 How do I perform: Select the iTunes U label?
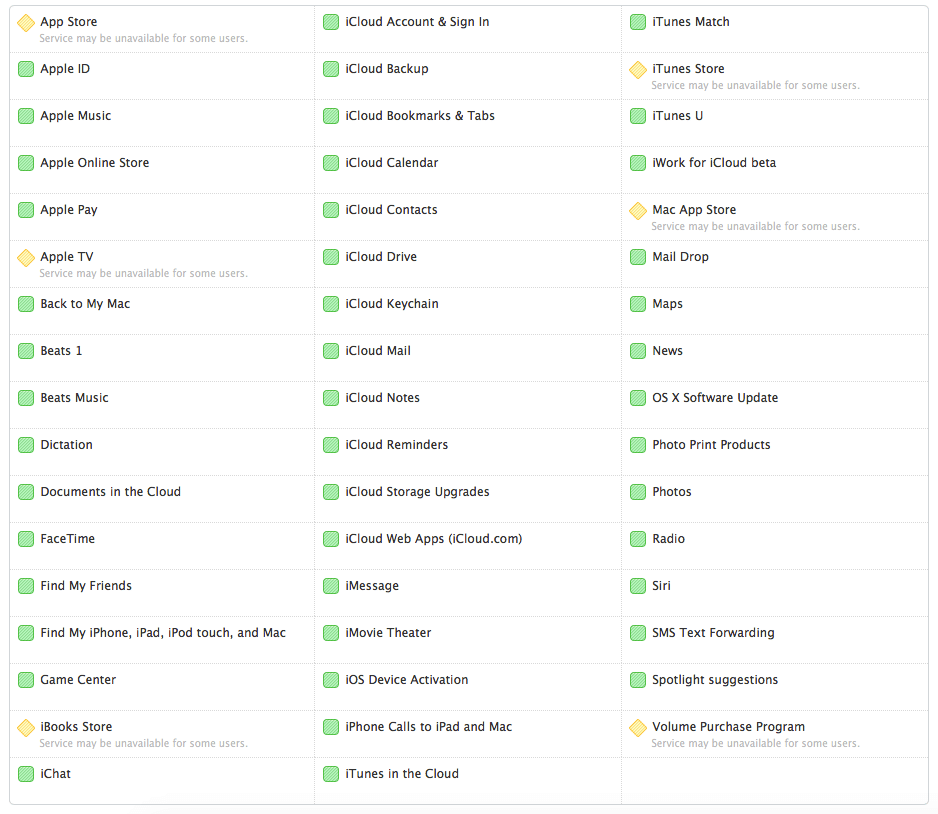click(677, 116)
